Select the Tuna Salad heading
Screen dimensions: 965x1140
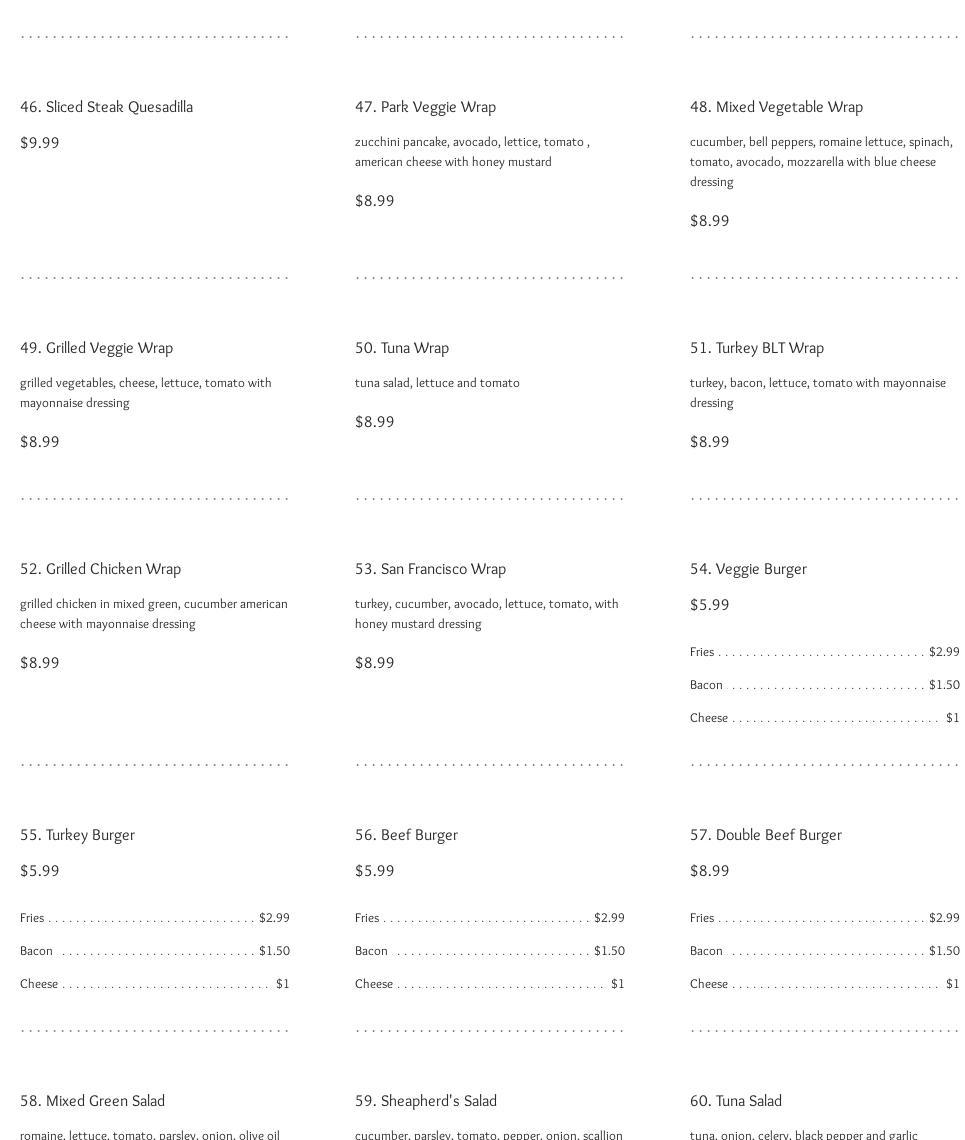(x=736, y=1101)
